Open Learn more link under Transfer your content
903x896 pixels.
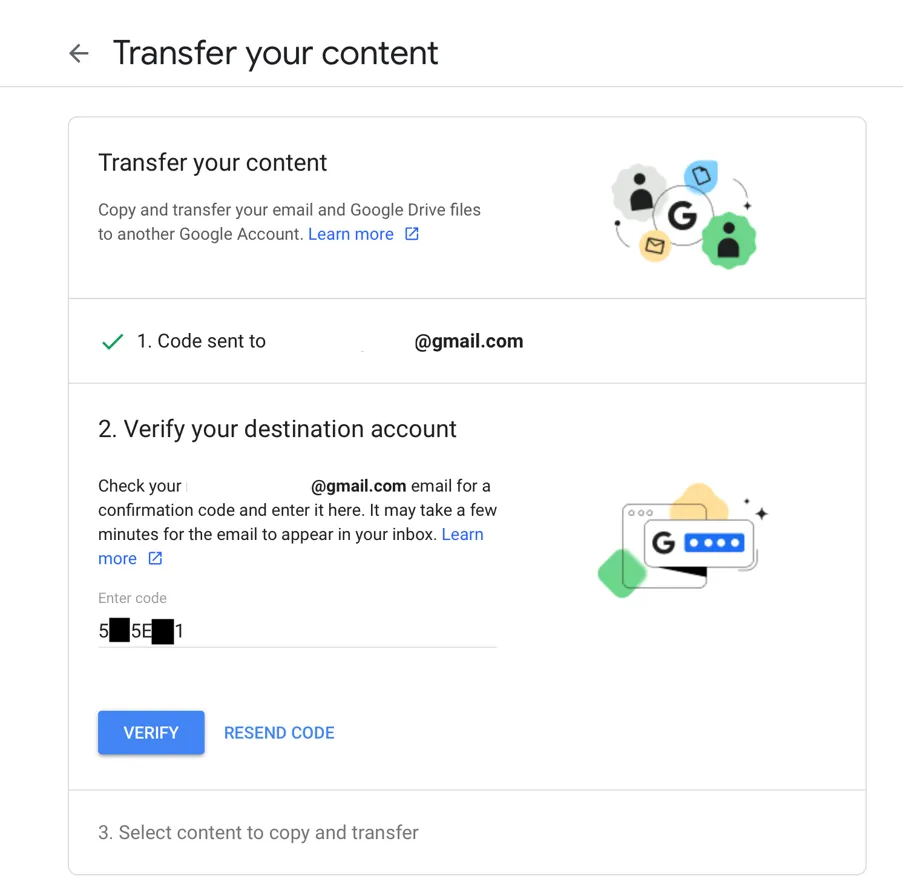[x=351, y=234]
